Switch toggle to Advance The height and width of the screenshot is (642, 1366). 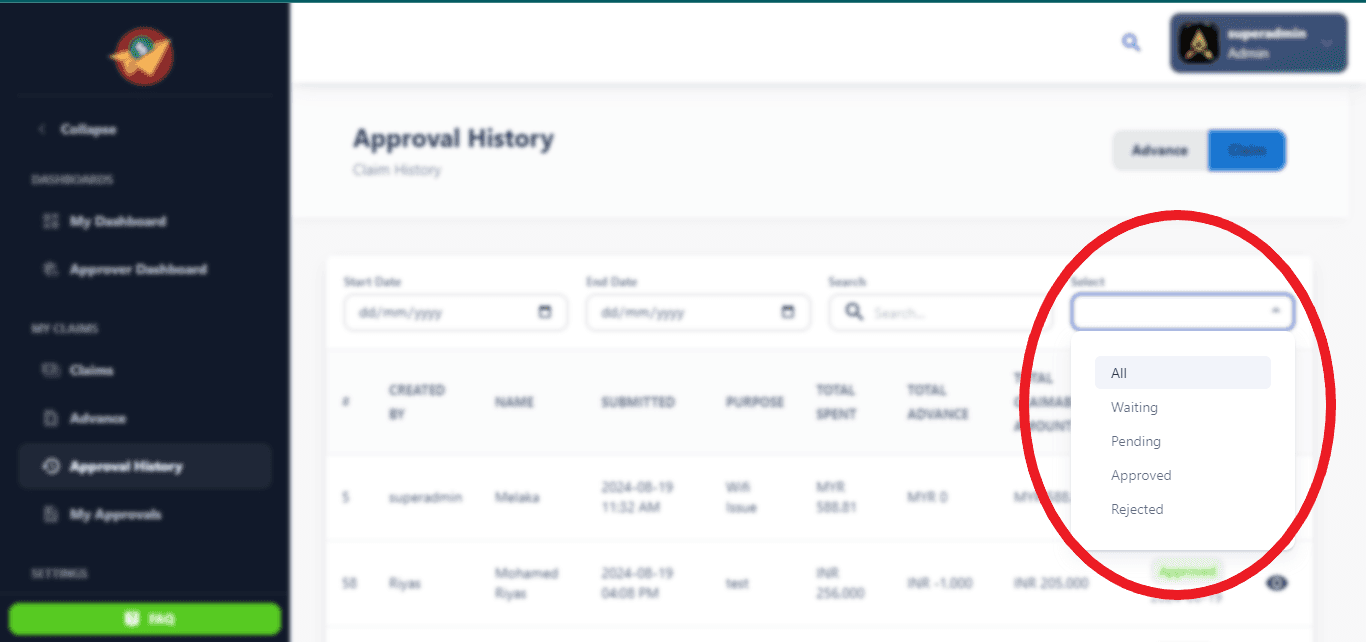(1159, 150)
